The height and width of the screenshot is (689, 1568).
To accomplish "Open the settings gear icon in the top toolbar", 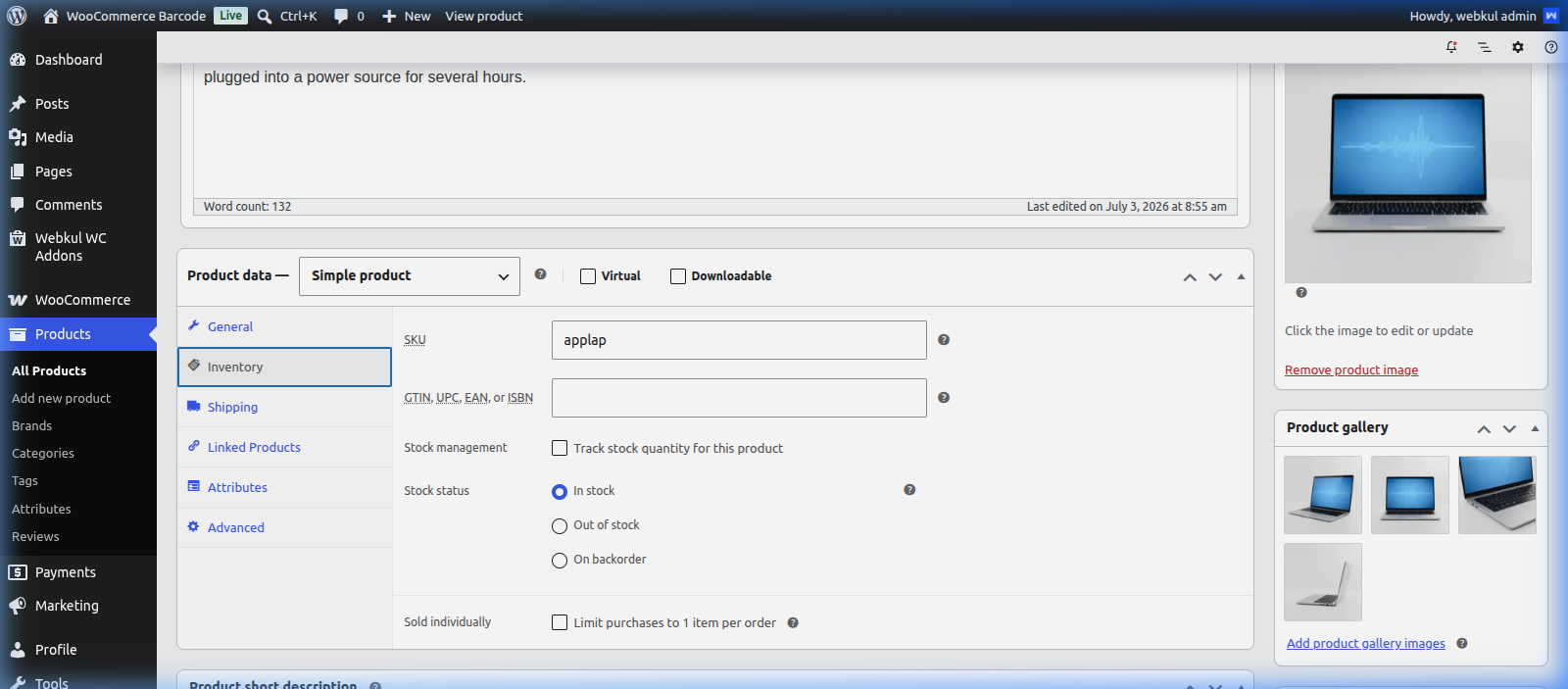I will click(1518, 47).
